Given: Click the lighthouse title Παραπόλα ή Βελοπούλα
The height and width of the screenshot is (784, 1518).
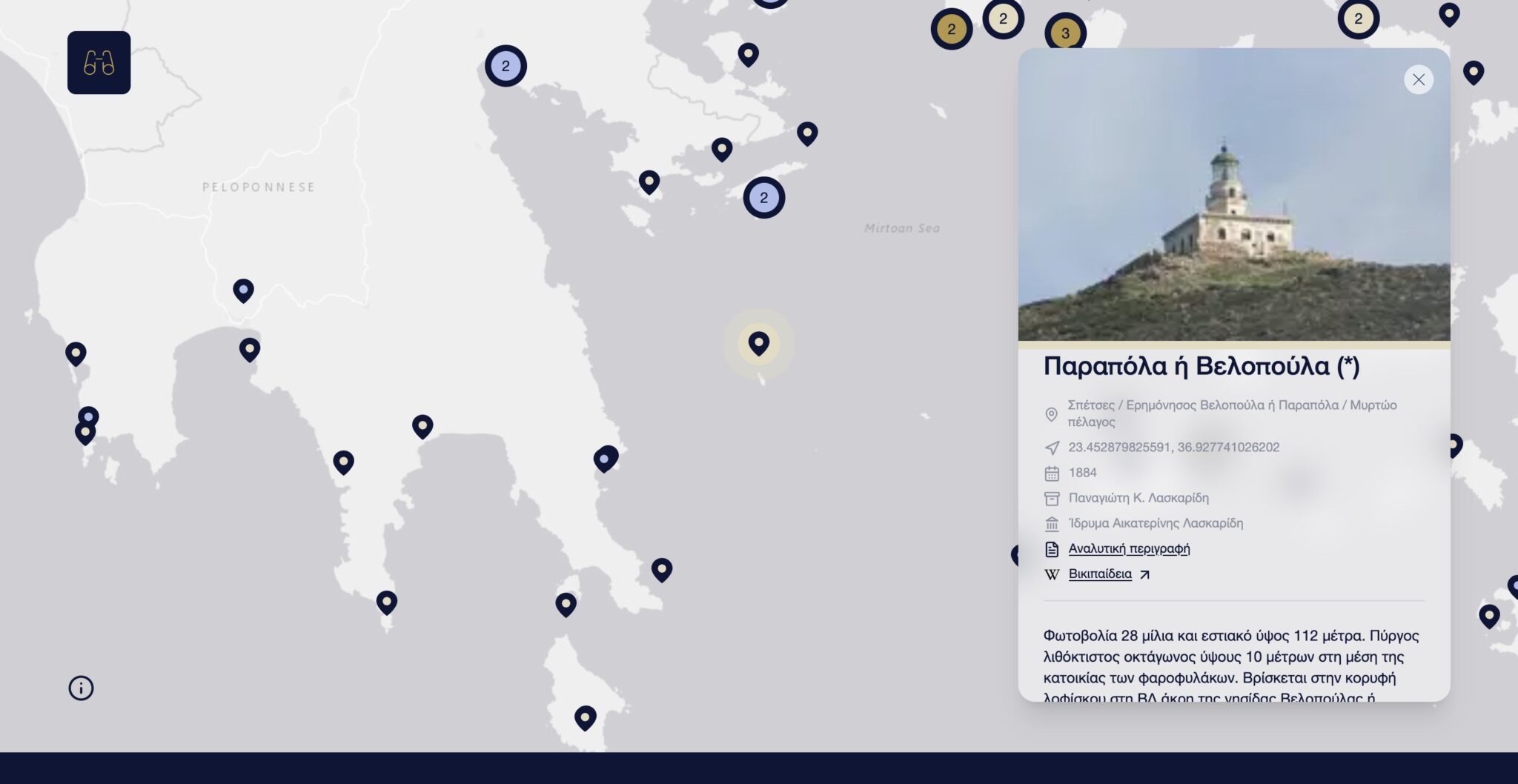Looking at the screenshot, I should click(1201, 366).
